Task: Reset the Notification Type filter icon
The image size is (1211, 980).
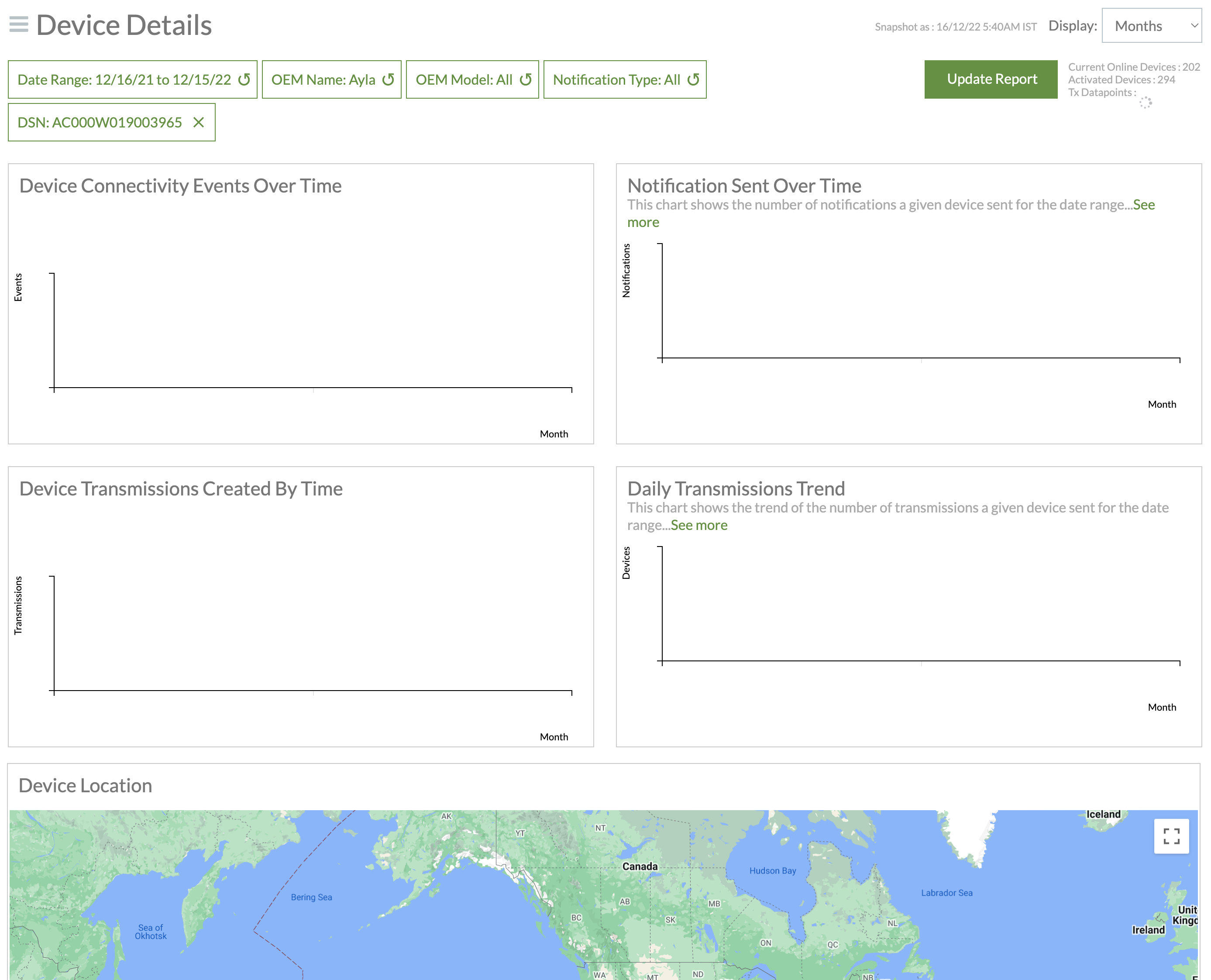Action: click(693, 79)
